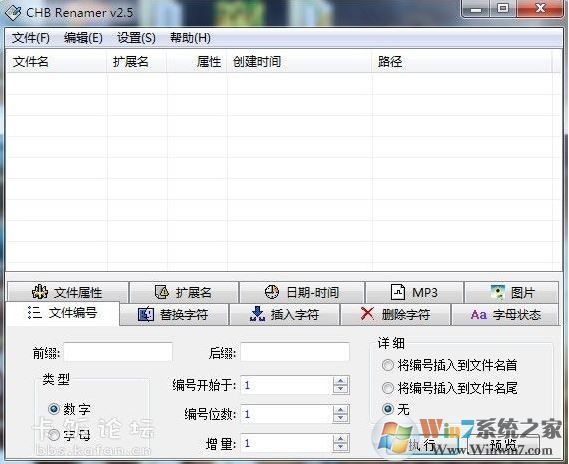Increase 编号开始于 value with up arrow
Screen dimensions: 569x464
coord(340,381)
